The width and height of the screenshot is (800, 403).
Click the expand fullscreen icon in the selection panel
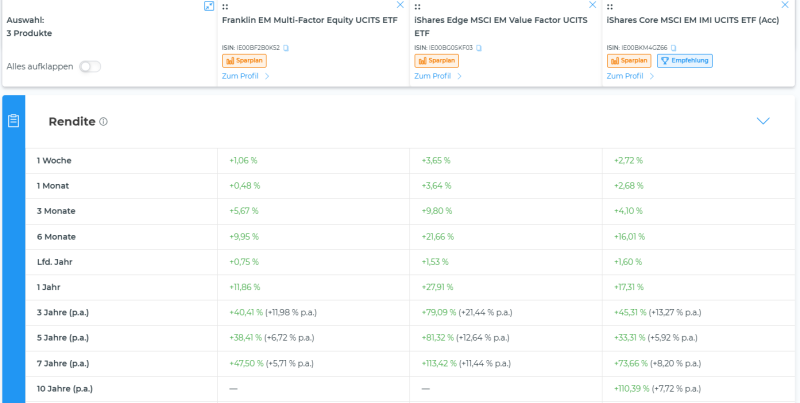209,6
